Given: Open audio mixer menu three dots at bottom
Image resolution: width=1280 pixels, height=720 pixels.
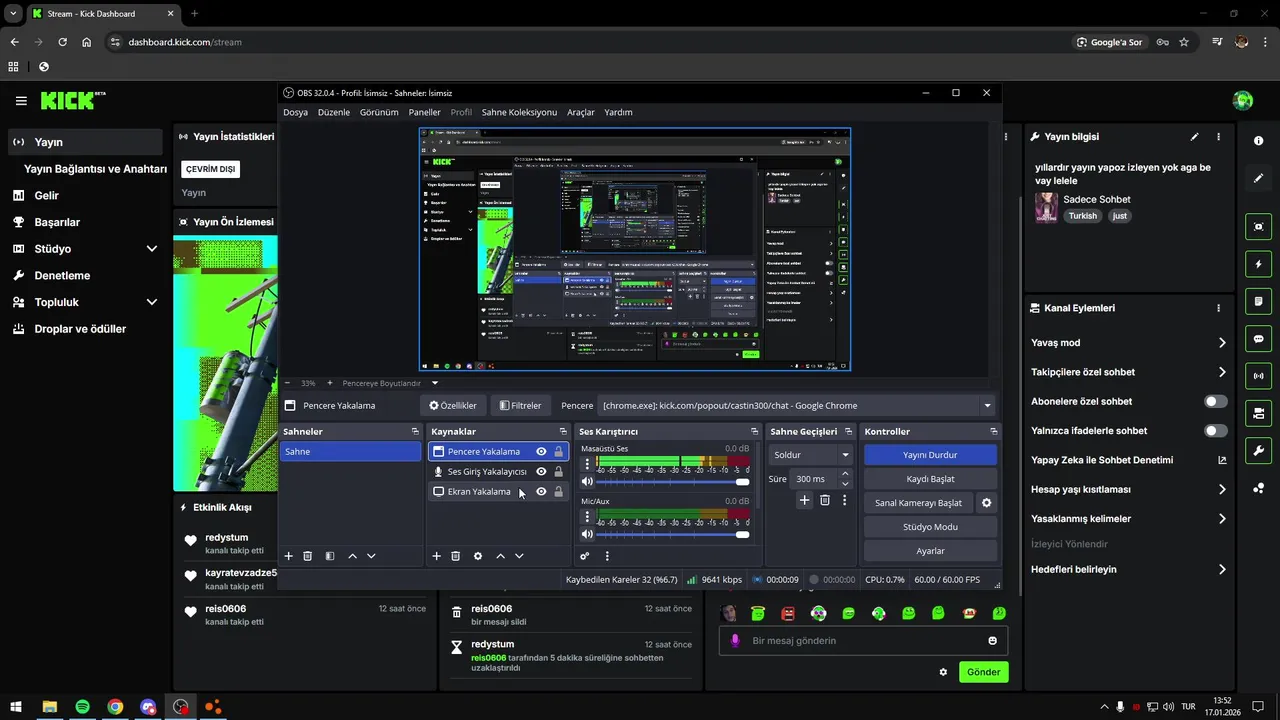Looking at the screenshot, I should [607, 556].
